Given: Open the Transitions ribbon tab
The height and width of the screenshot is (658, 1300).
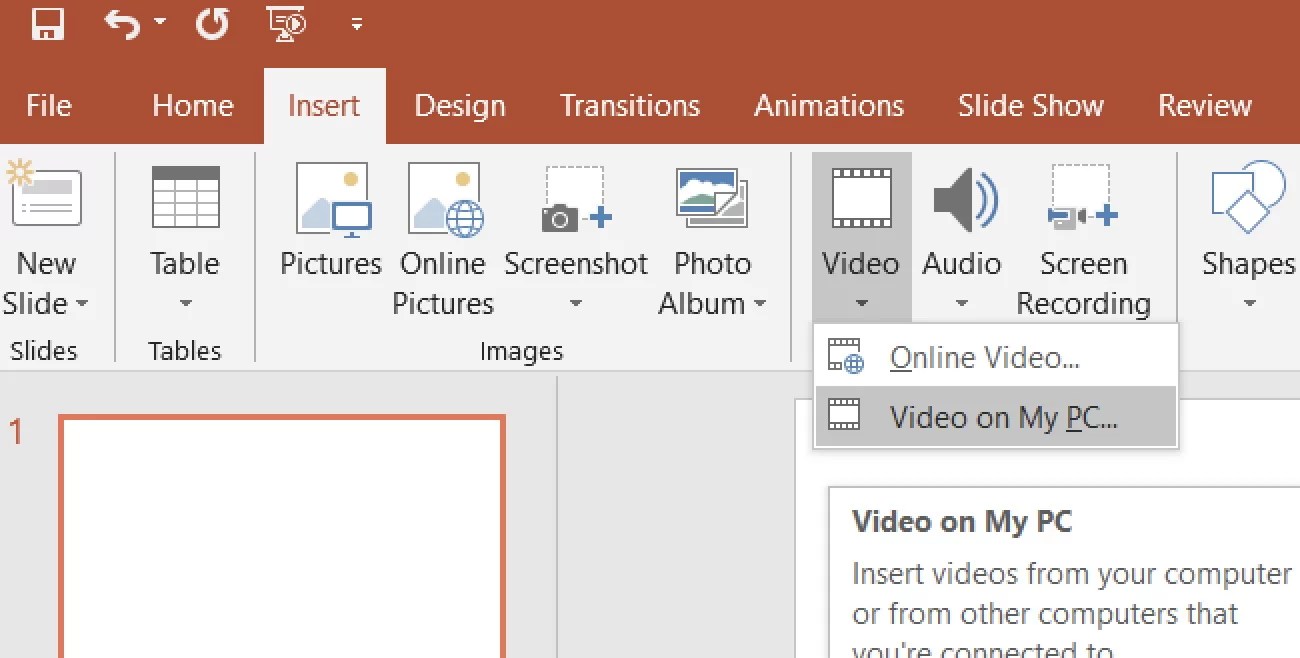Looking at the screenshot, I should (x=630, y=105).
